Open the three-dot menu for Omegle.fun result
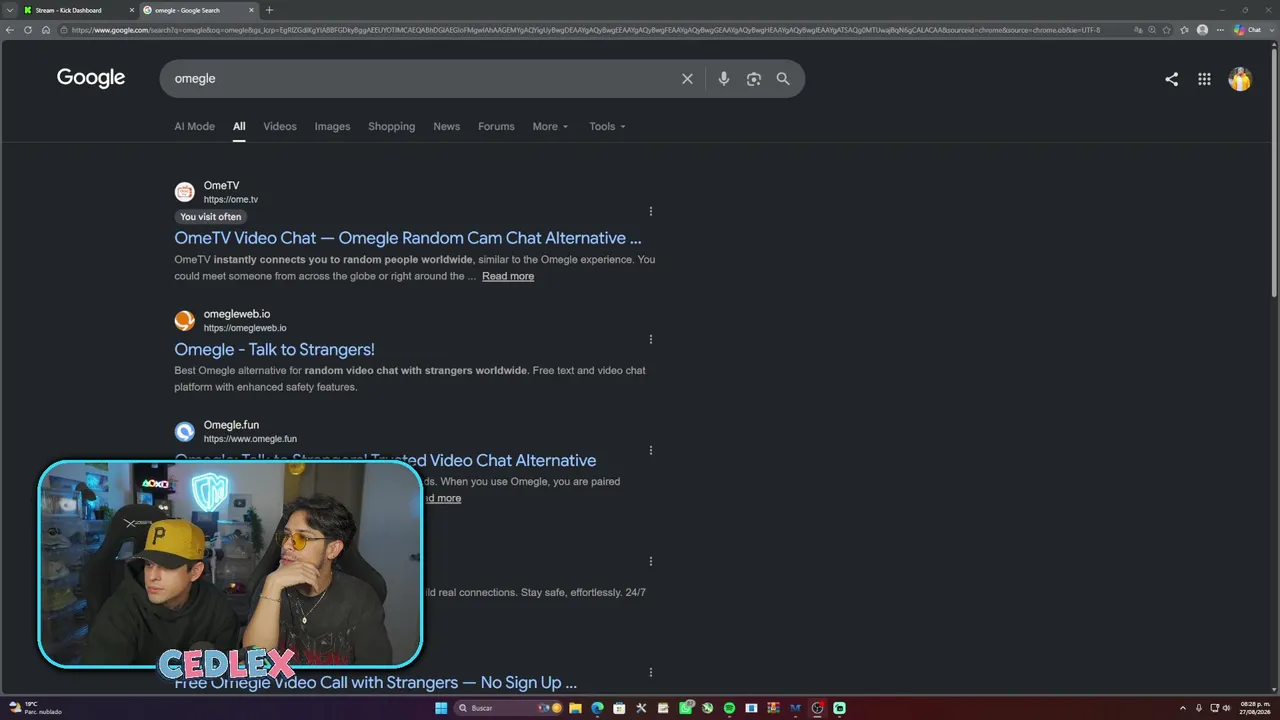 (651, 450)
